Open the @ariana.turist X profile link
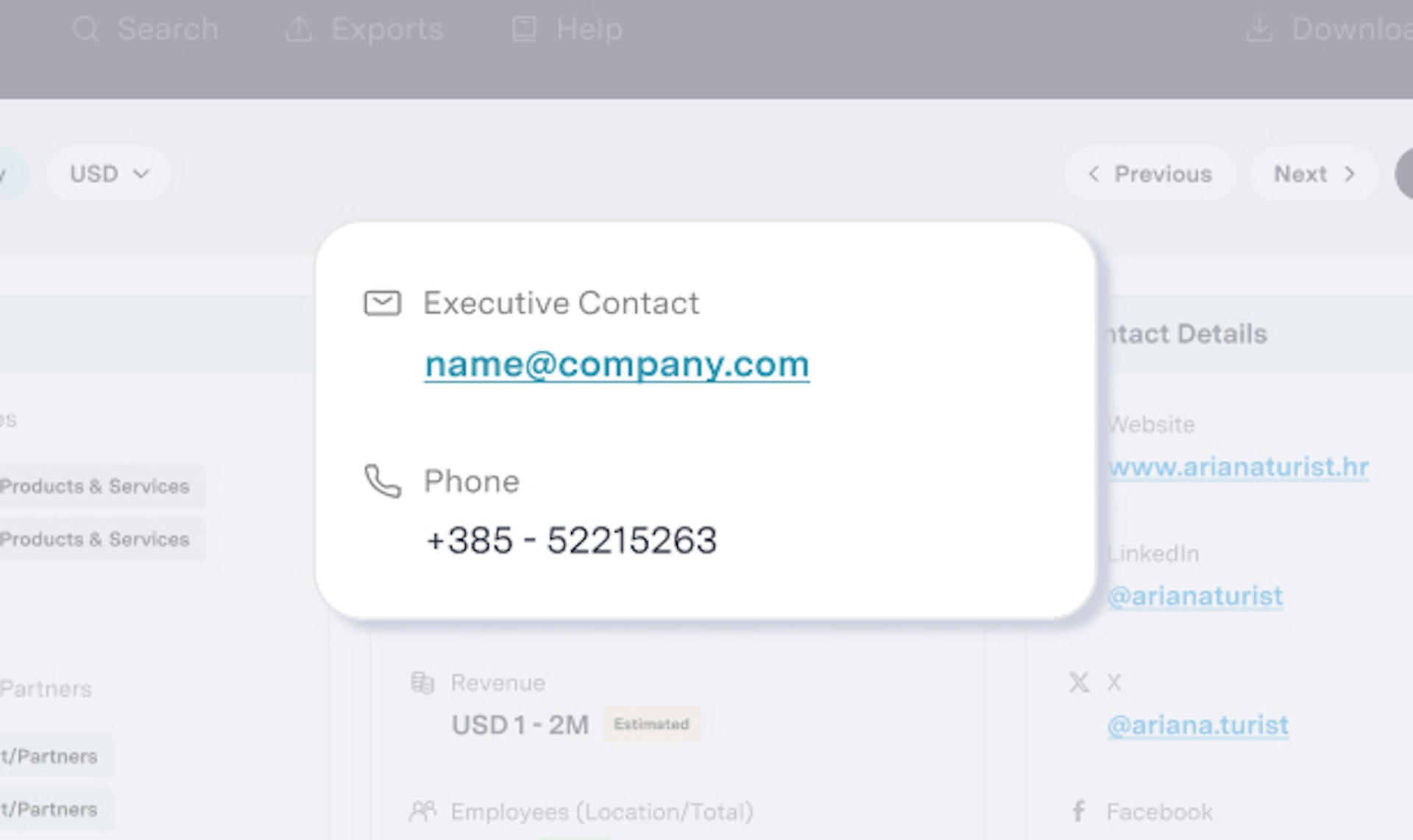1413x840 pixels. tap(1198, 725)
